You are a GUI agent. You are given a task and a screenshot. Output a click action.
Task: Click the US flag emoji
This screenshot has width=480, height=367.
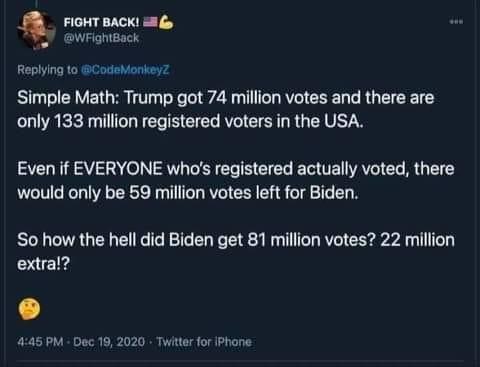tap(150, 22)
